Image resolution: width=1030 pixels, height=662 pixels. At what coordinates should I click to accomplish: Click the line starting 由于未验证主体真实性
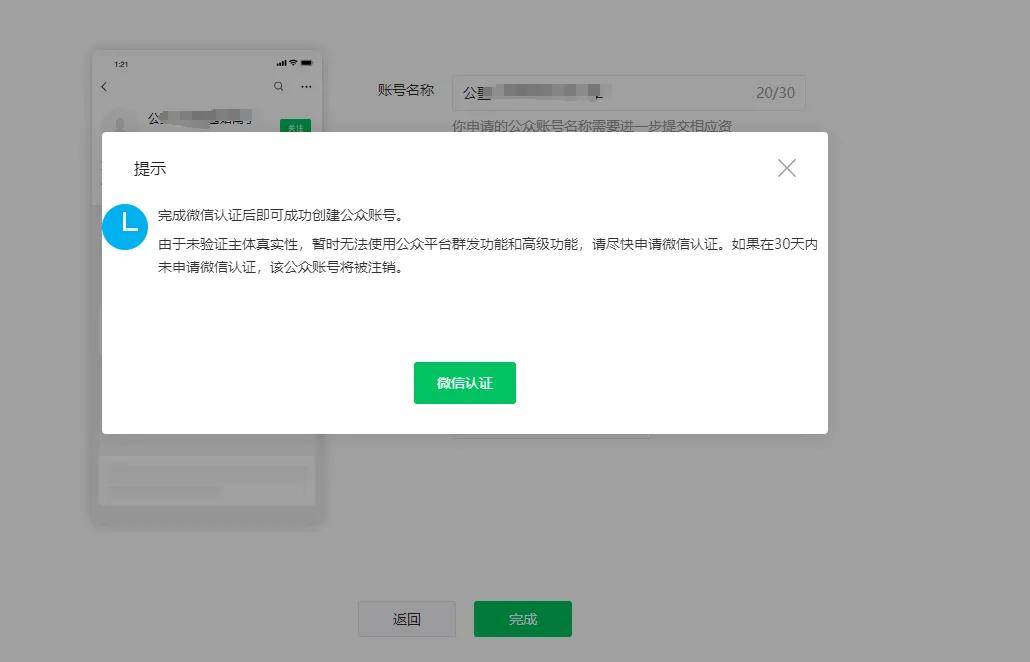pos(488,244)
